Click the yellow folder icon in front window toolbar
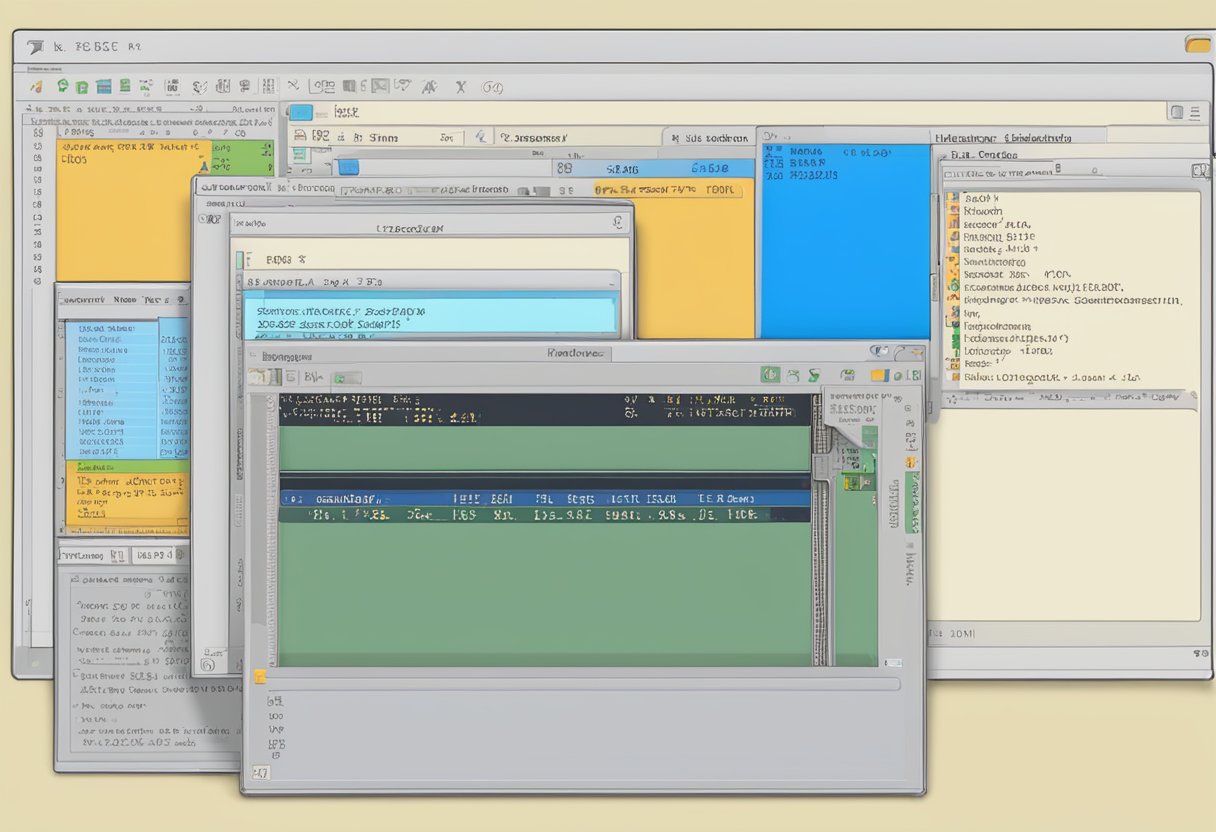 (879, 375)
